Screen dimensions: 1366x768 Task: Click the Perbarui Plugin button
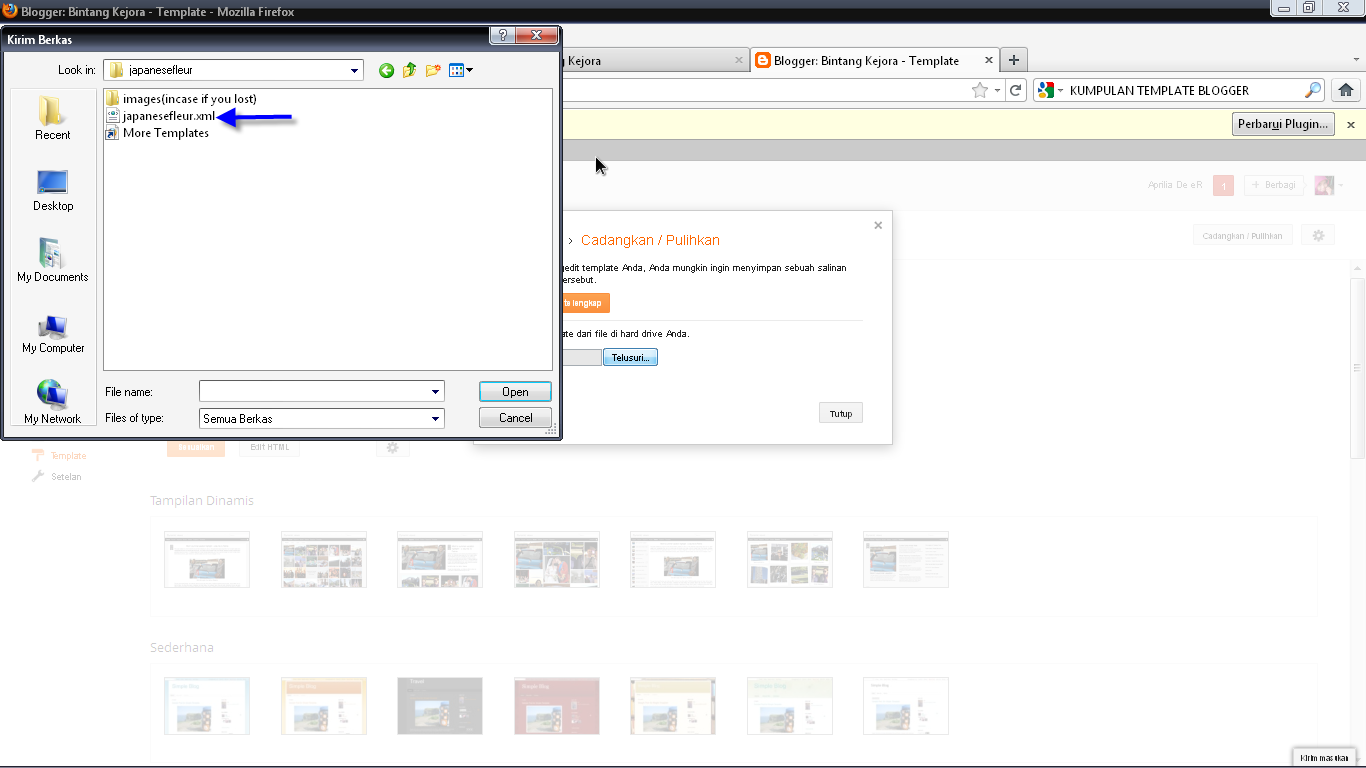(1283, 124)
